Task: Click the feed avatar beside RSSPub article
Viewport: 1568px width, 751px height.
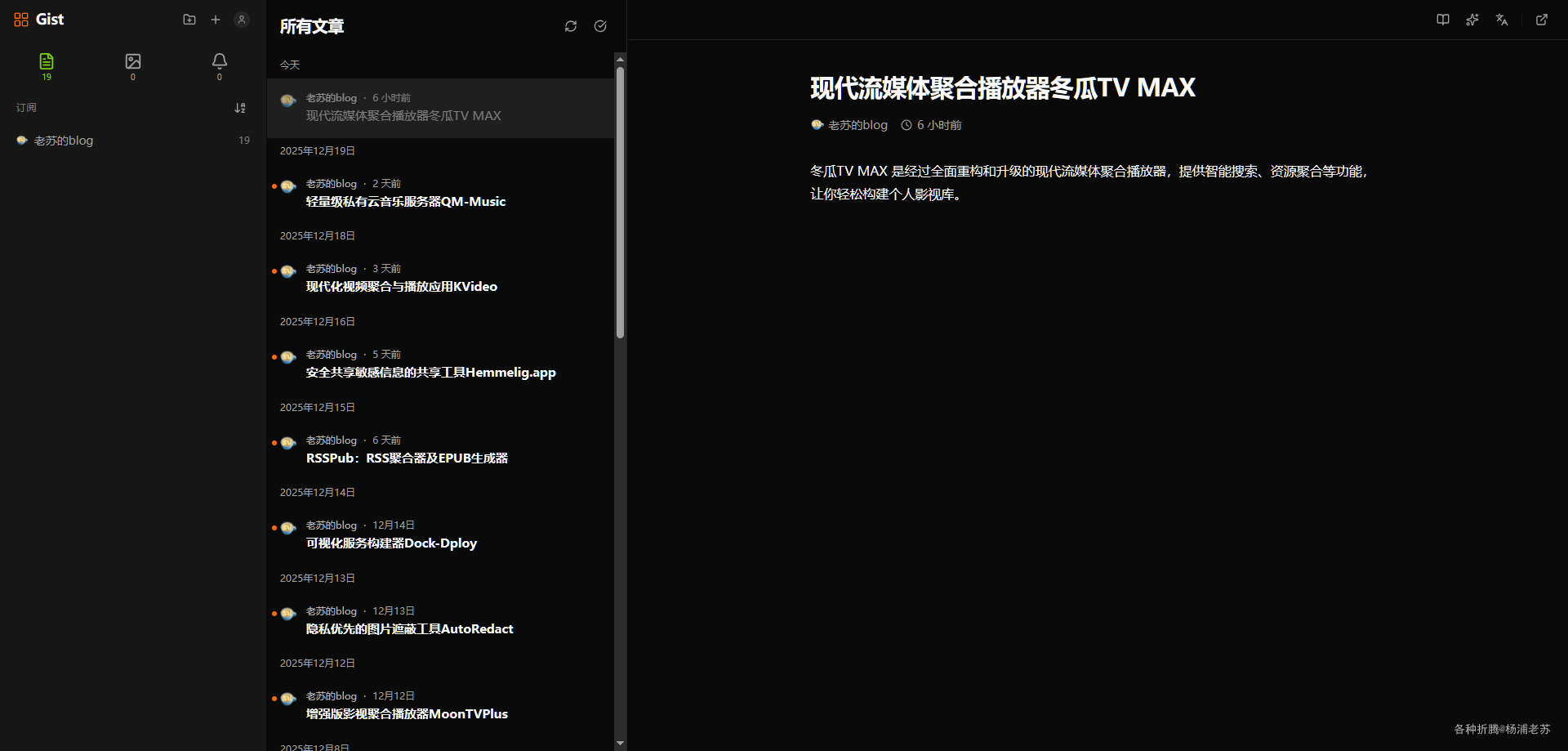Action: coord(288,443)
